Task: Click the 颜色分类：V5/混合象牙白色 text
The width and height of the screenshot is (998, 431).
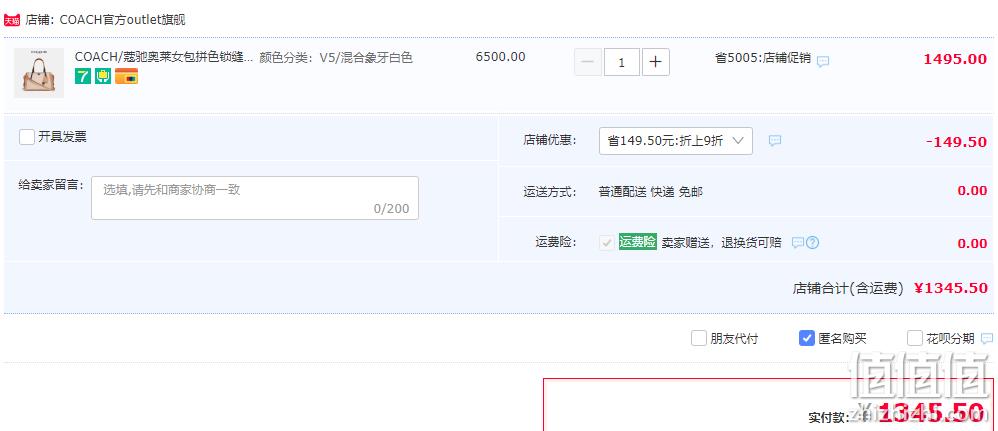Action: pyautogui.click(x=336, y=57)
